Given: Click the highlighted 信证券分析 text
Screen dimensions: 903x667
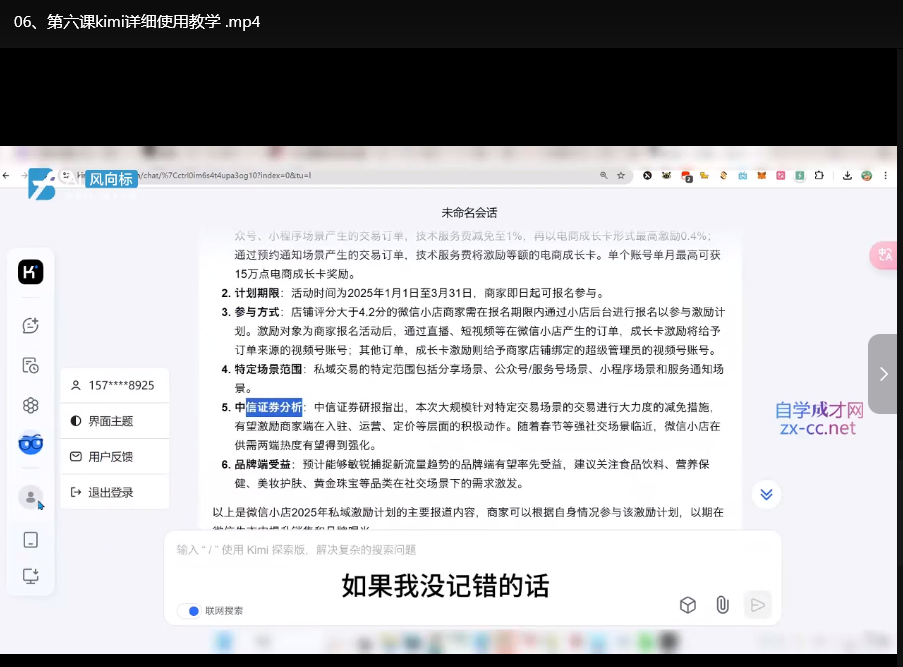Looking at the screenshot, I should pyautogui.click(x=274, y=407).
